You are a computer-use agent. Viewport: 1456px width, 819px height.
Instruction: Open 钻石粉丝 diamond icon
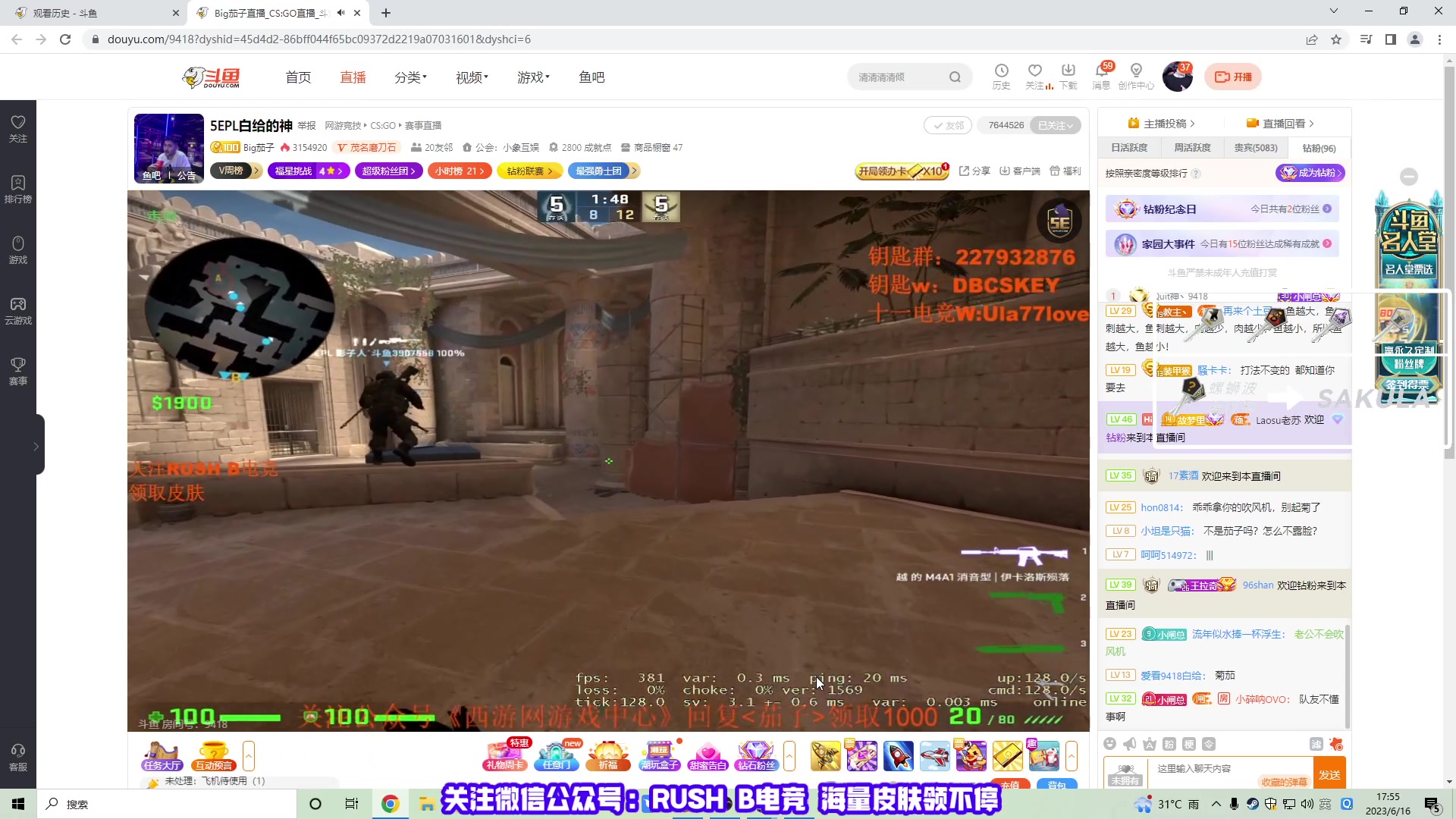pyautogui.click(x=756, y=756)
